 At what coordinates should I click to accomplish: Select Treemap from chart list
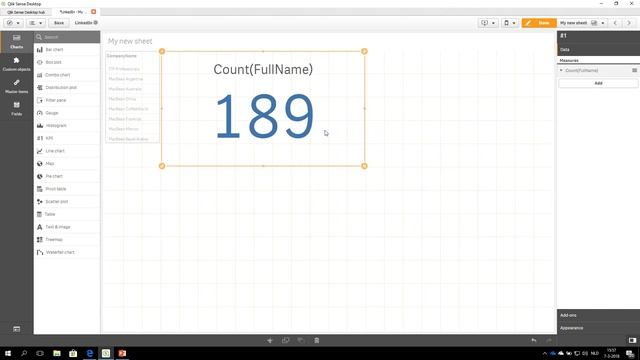click(67, 239)
